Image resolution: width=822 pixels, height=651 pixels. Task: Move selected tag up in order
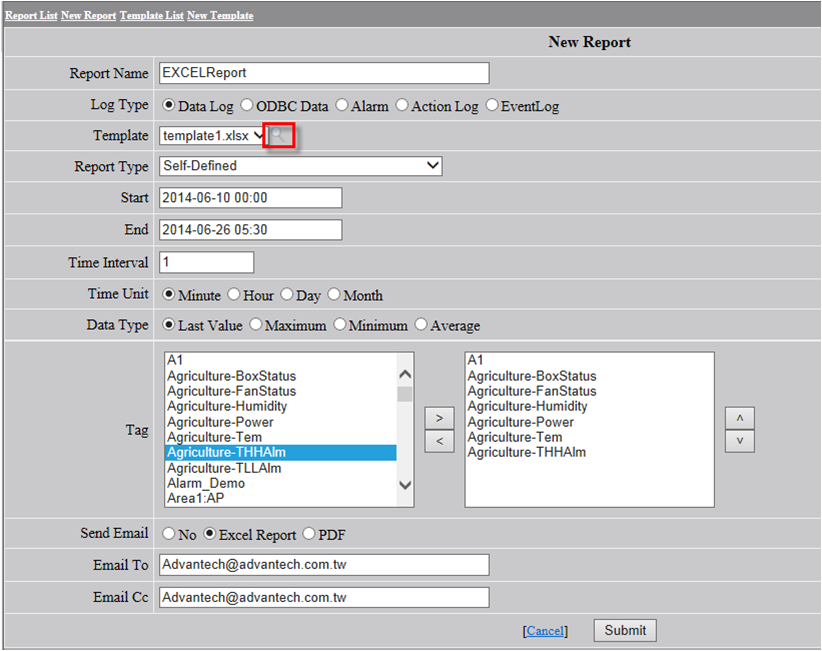point(739,417)
